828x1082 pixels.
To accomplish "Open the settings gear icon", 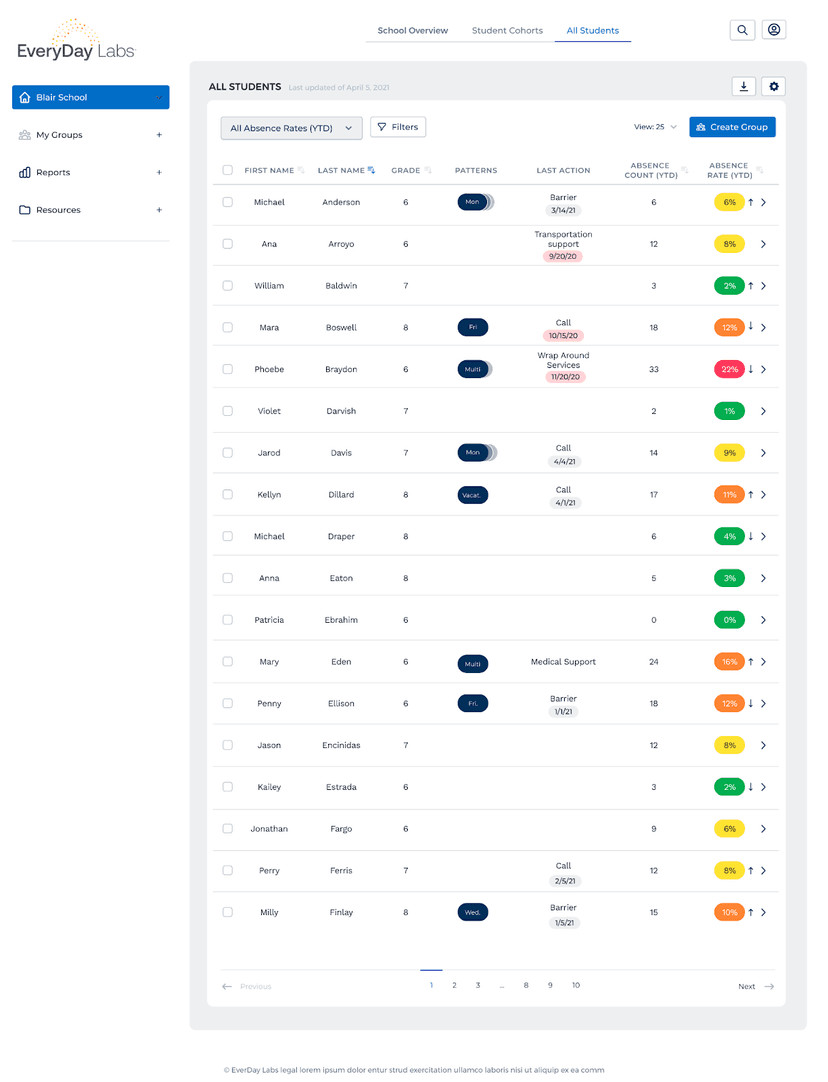I will coord(773,87).
